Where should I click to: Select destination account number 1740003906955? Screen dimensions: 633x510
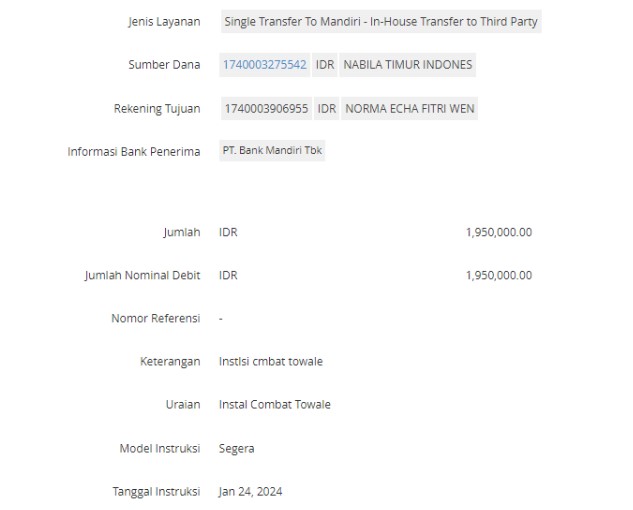point(266,108)
